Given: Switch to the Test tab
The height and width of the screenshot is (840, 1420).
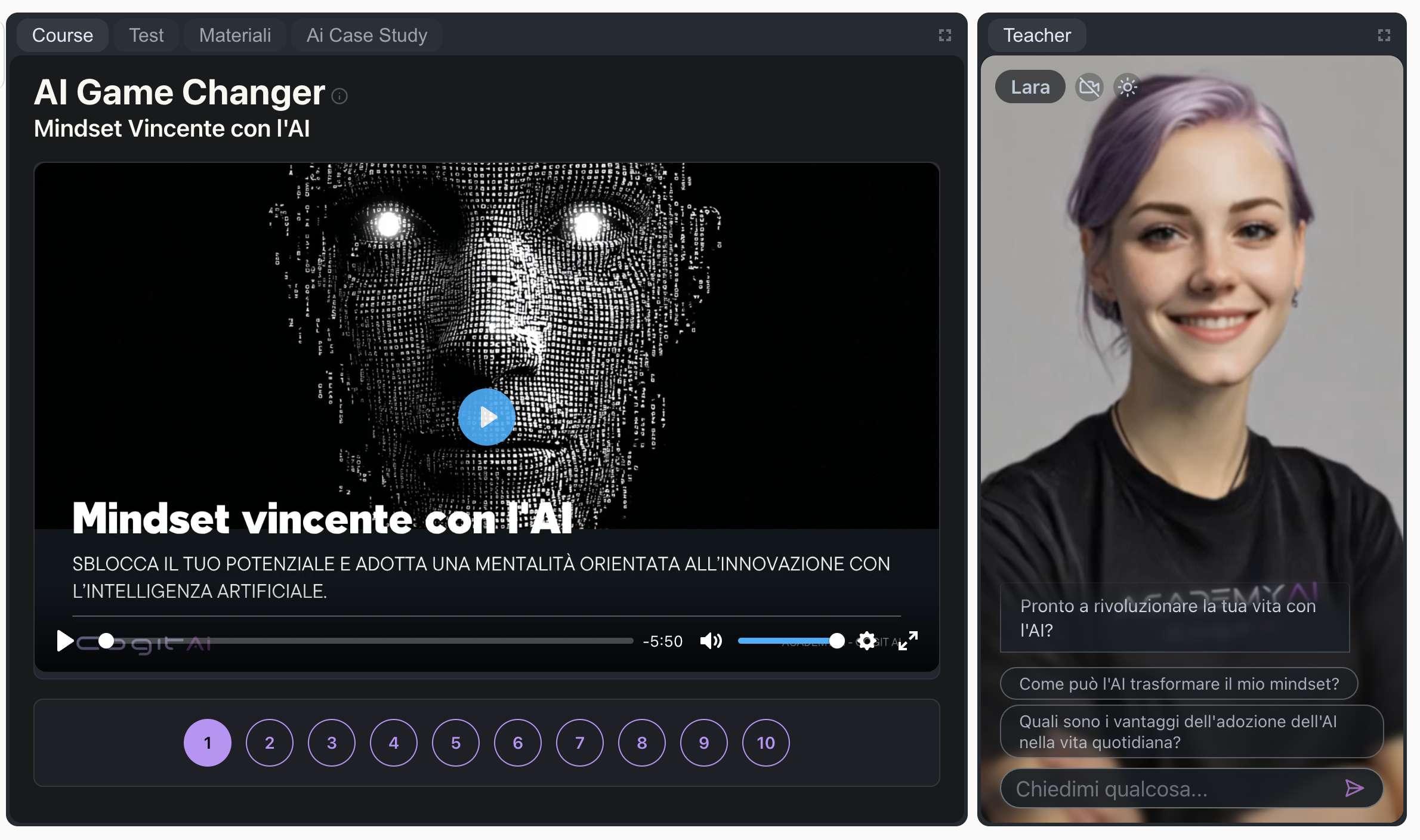Looking at the screenshot, I should [x=146, y=35].
